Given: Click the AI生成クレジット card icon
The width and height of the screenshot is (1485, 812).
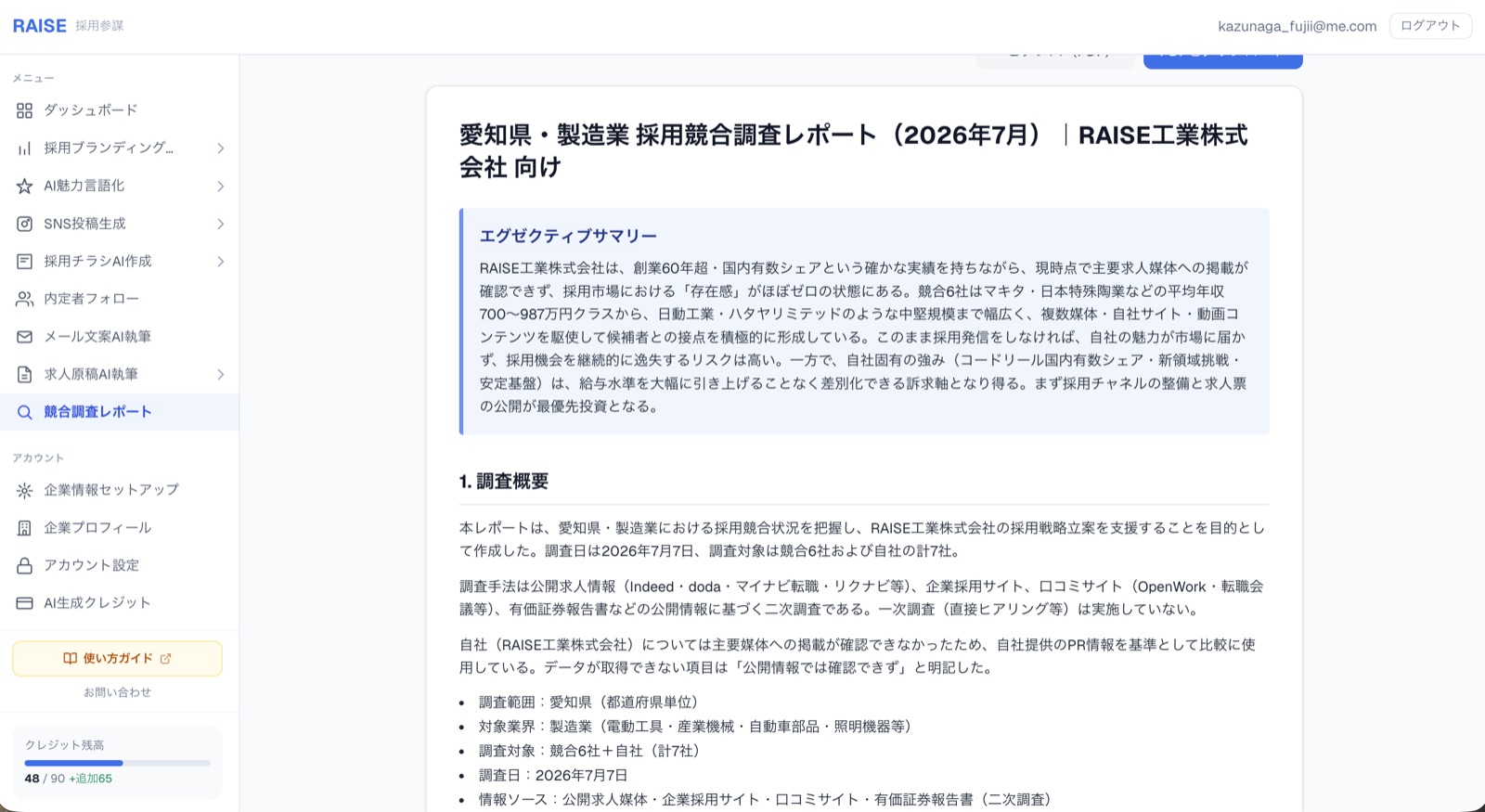Looking at the screenshot, I should click(x=25, y=603).
